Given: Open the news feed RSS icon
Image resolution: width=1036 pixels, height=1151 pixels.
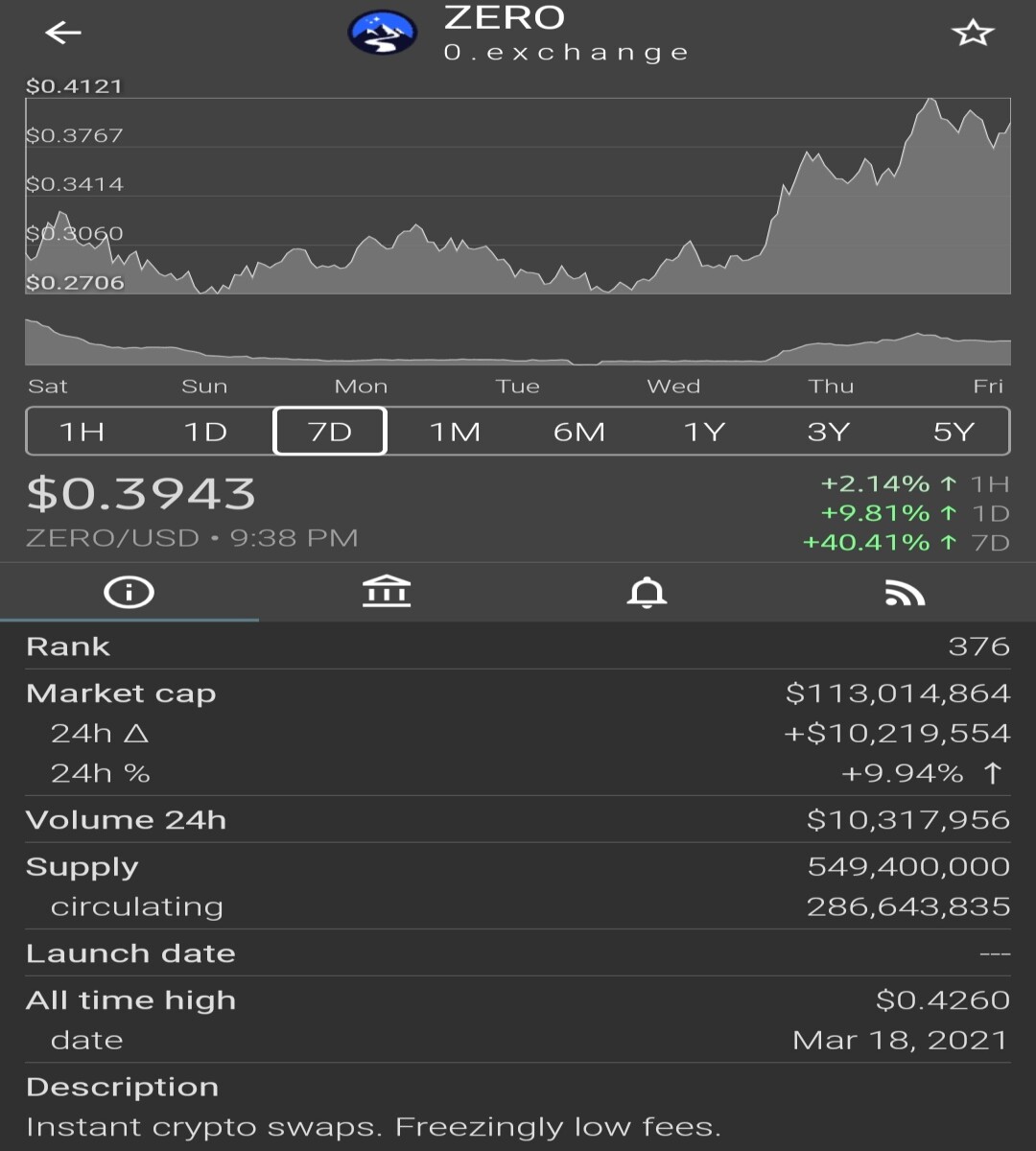Looking at the screenshot, I should [905, 594].
